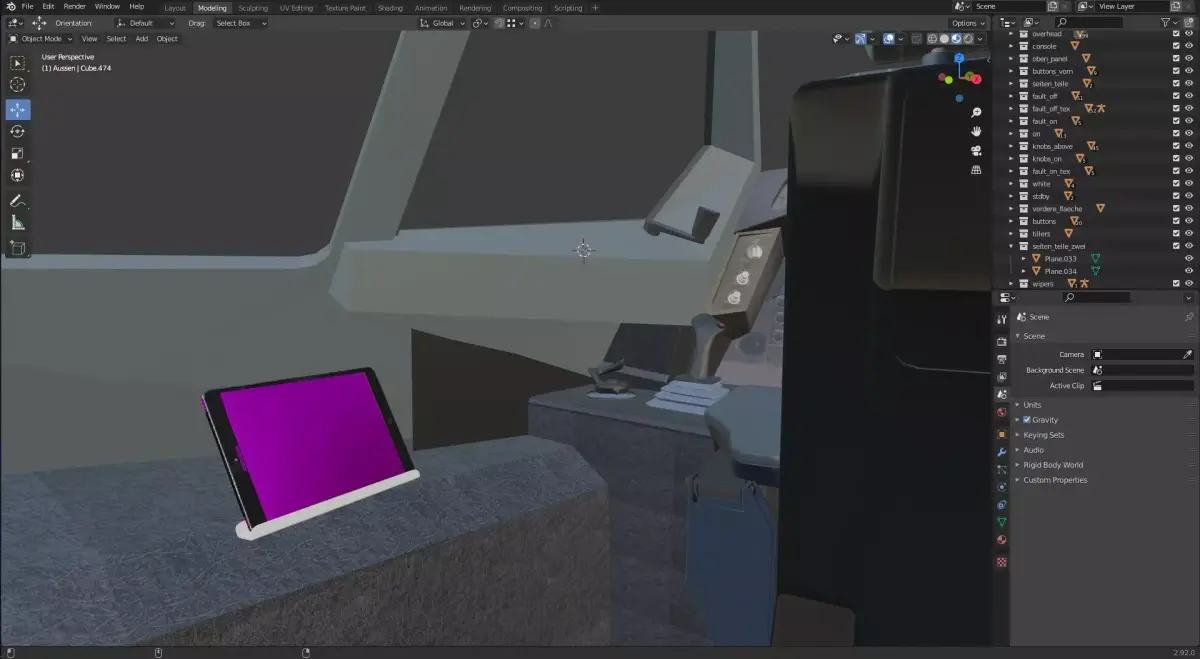Uncheck the wipers collection checkbox
Image resolution: width=1200 pixels, height=659 pixels.
(x=1176, y=284)
